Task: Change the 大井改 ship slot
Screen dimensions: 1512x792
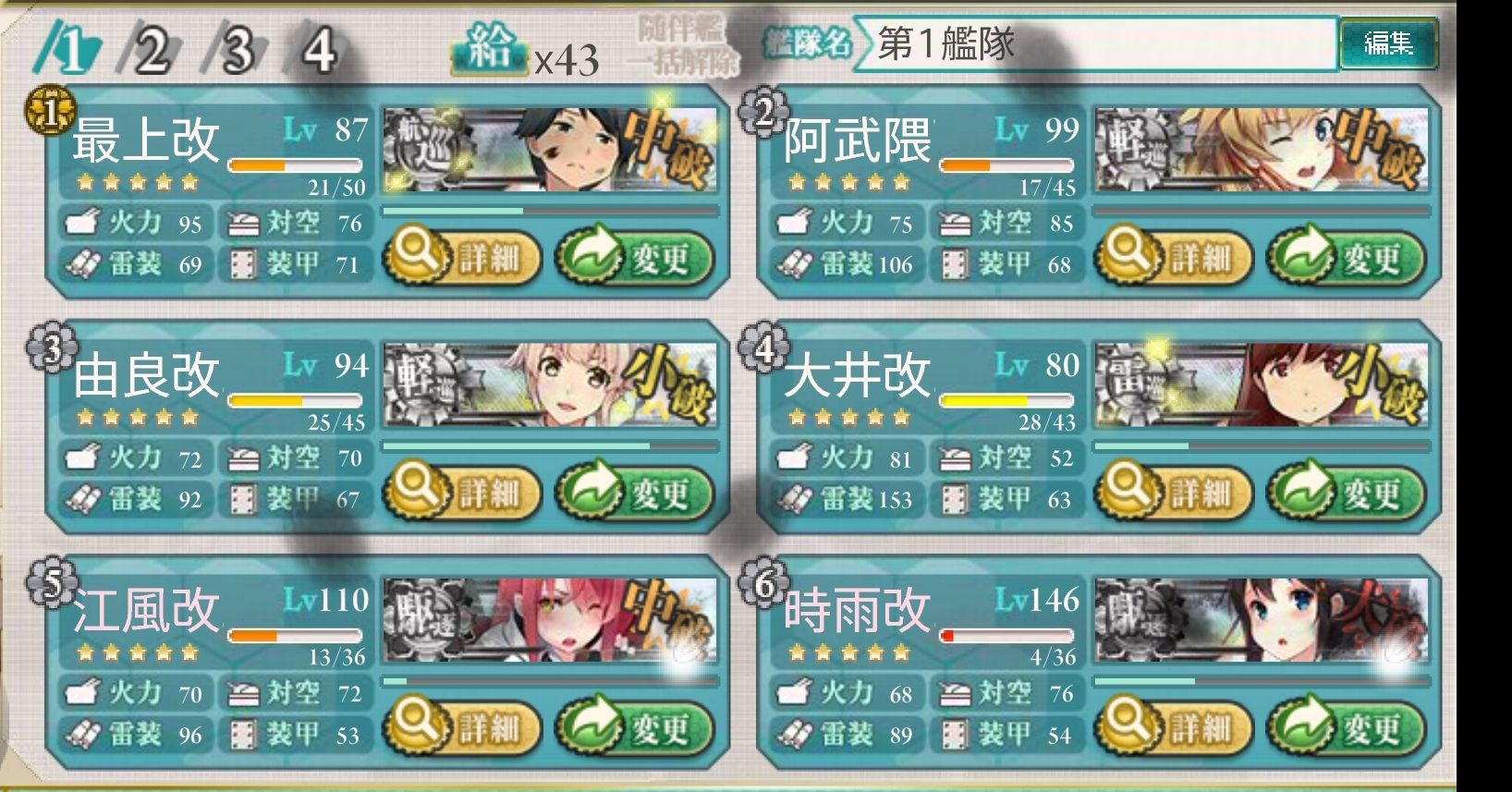Action: [x=1347, y=492]
